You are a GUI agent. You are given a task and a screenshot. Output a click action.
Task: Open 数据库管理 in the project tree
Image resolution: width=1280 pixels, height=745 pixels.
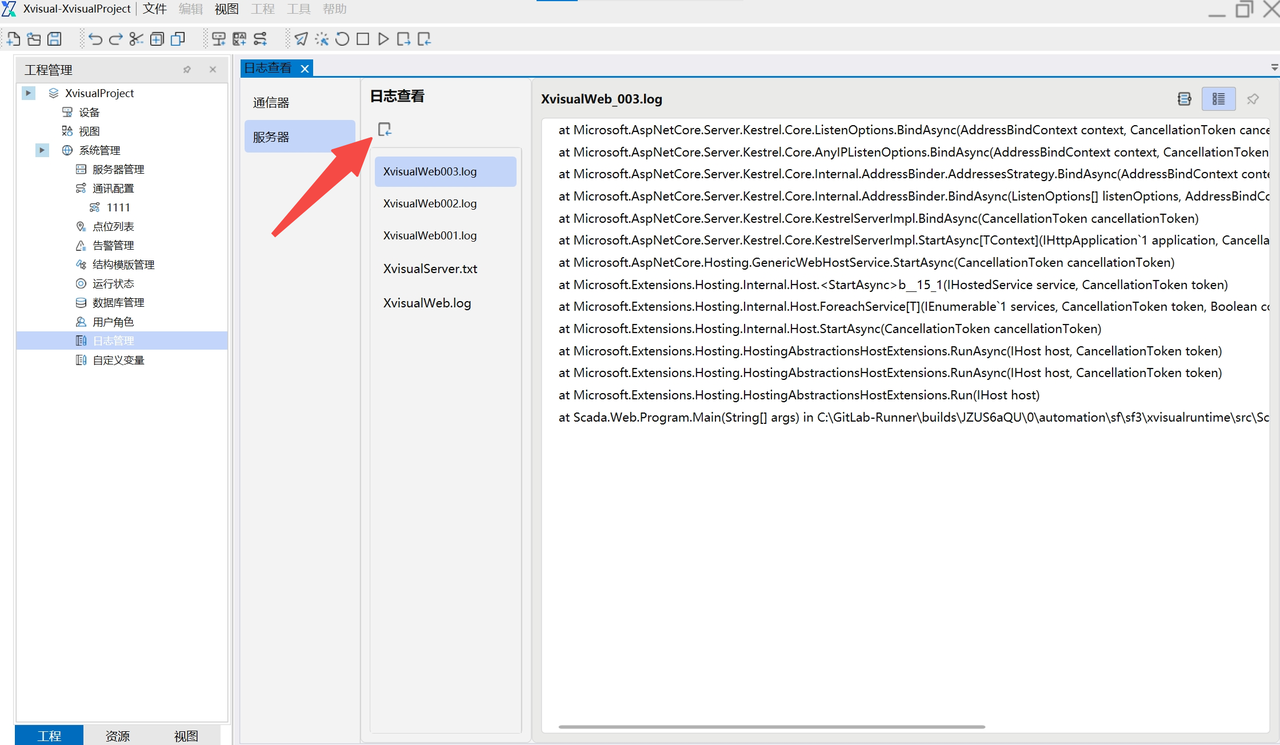119,302
